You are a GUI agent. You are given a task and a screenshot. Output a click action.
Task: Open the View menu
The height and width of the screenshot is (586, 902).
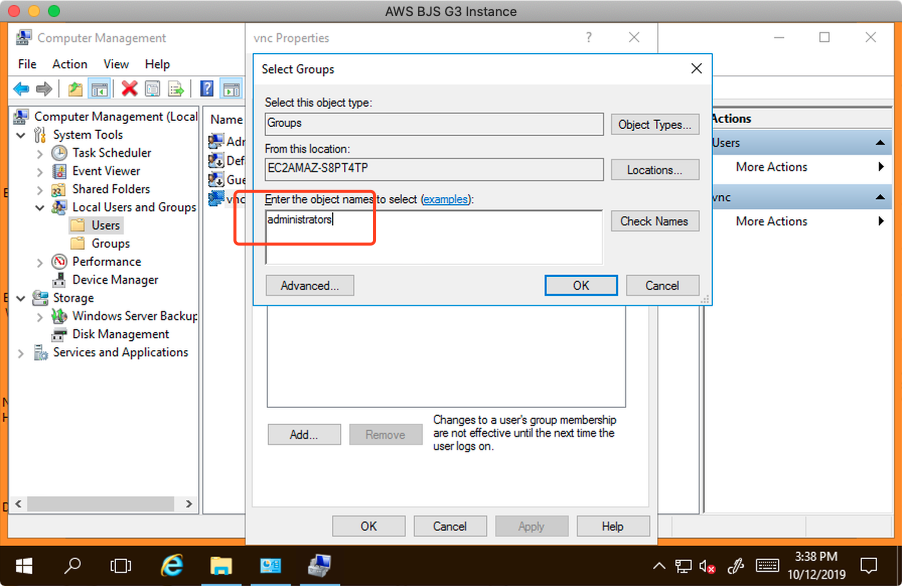pos(116,64)
